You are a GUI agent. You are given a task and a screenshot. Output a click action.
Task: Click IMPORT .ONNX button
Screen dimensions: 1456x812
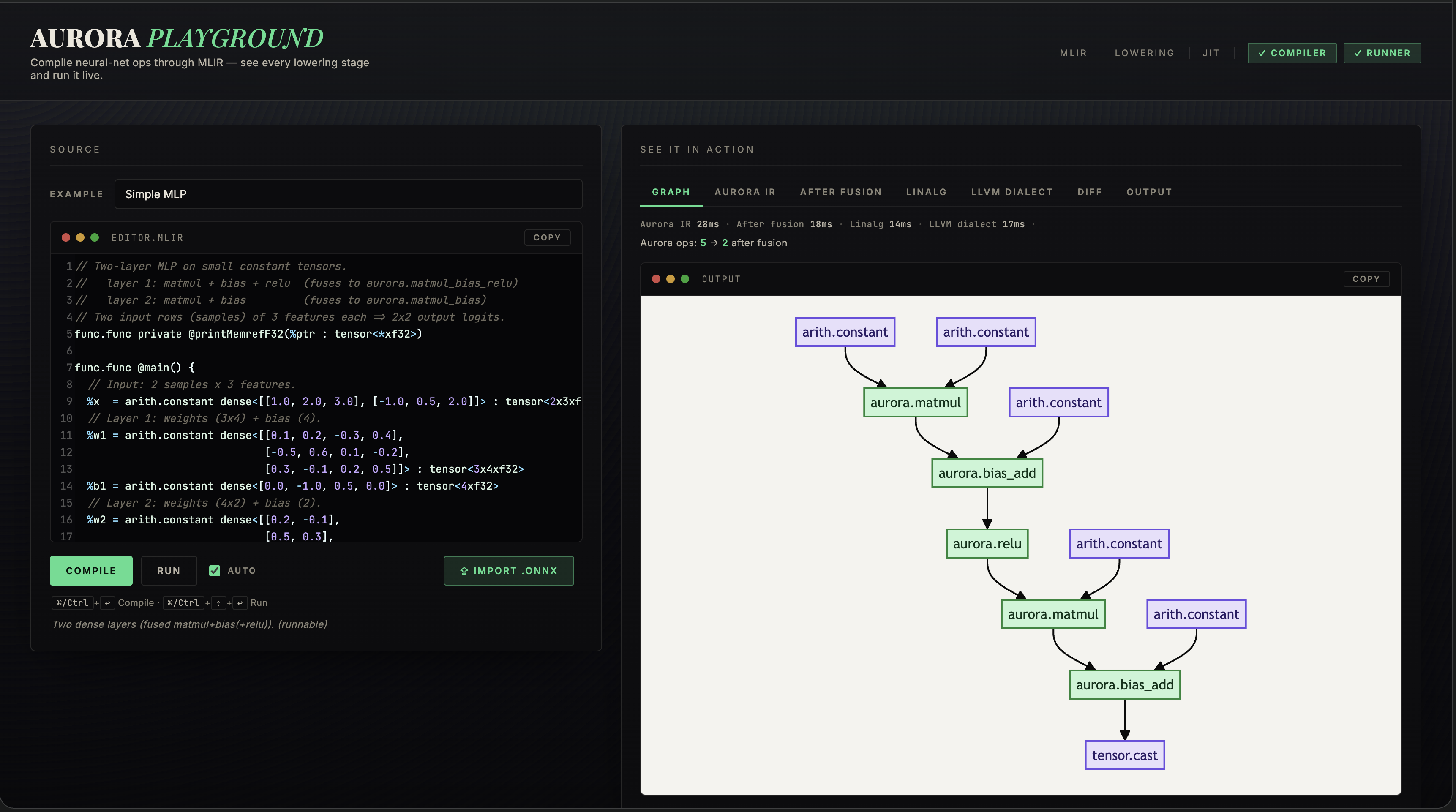[509, 571]
